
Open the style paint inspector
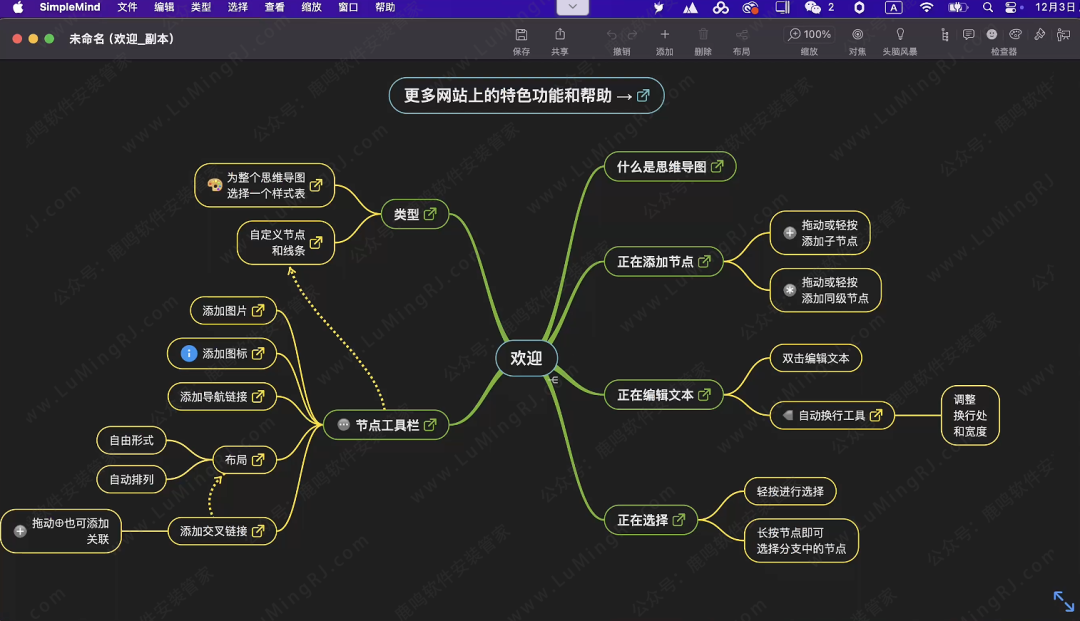pyautogui.click(x=1039, y=33)
